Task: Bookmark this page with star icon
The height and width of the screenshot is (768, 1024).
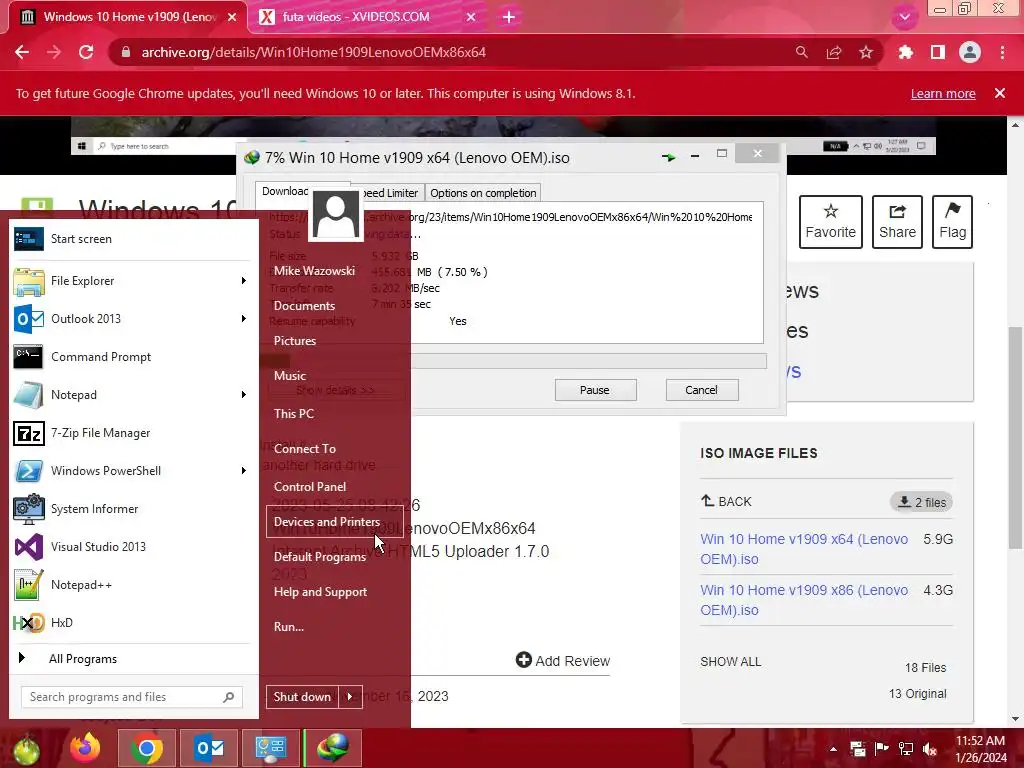Action: (x=866, y=52)
